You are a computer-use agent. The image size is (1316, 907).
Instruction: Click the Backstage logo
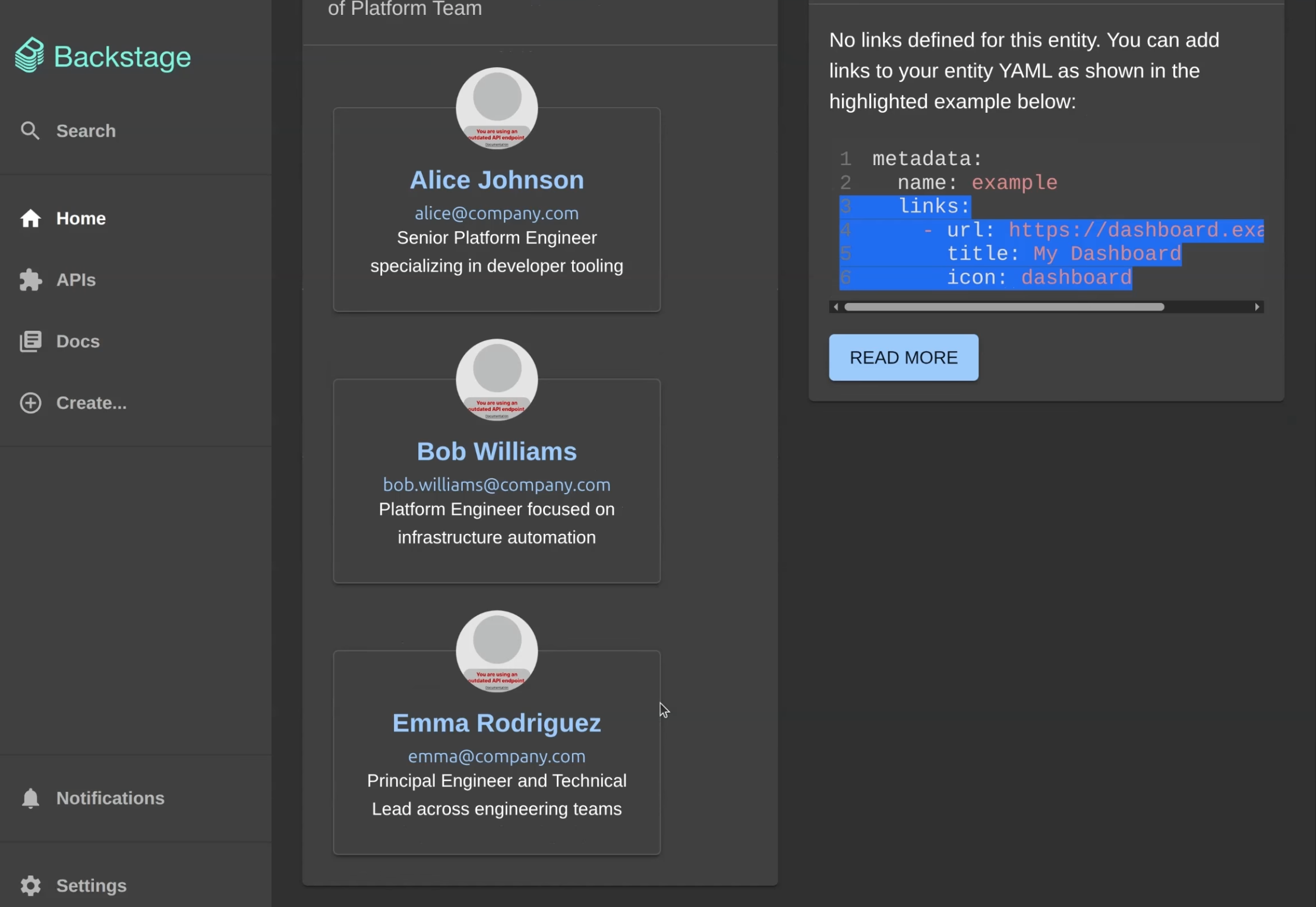[x=102, y=55]
